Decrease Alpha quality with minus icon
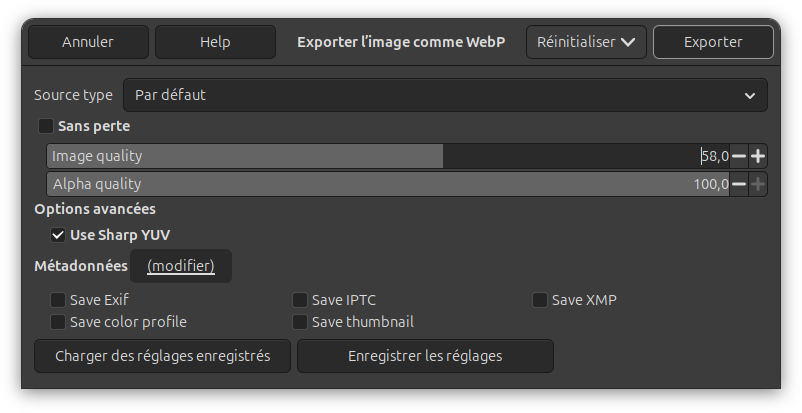802x413 pixels. (739, 184)
